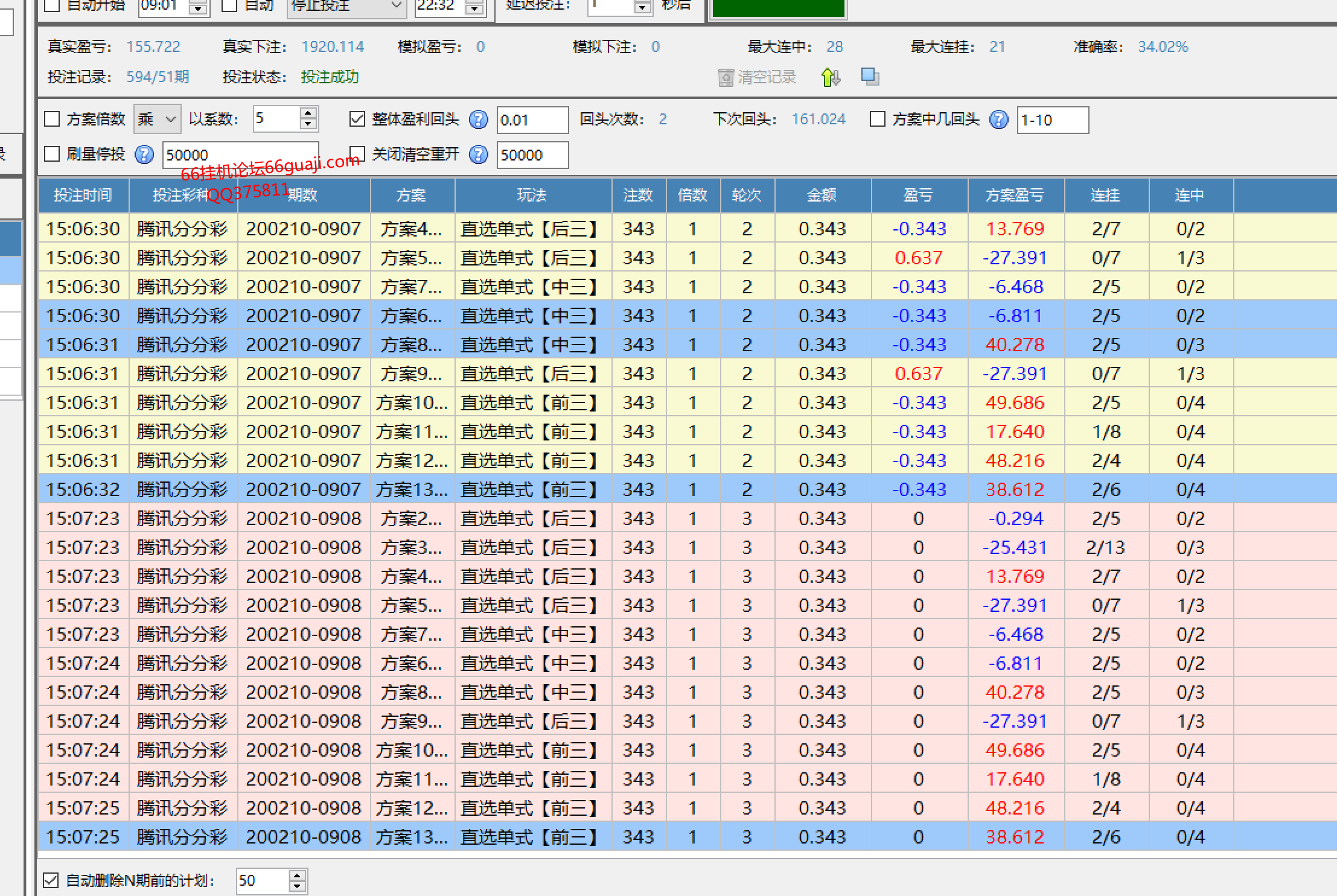Sort by the 方案 column header
The height and width of the screenshot is (896, 1337).
click(412, 195)
